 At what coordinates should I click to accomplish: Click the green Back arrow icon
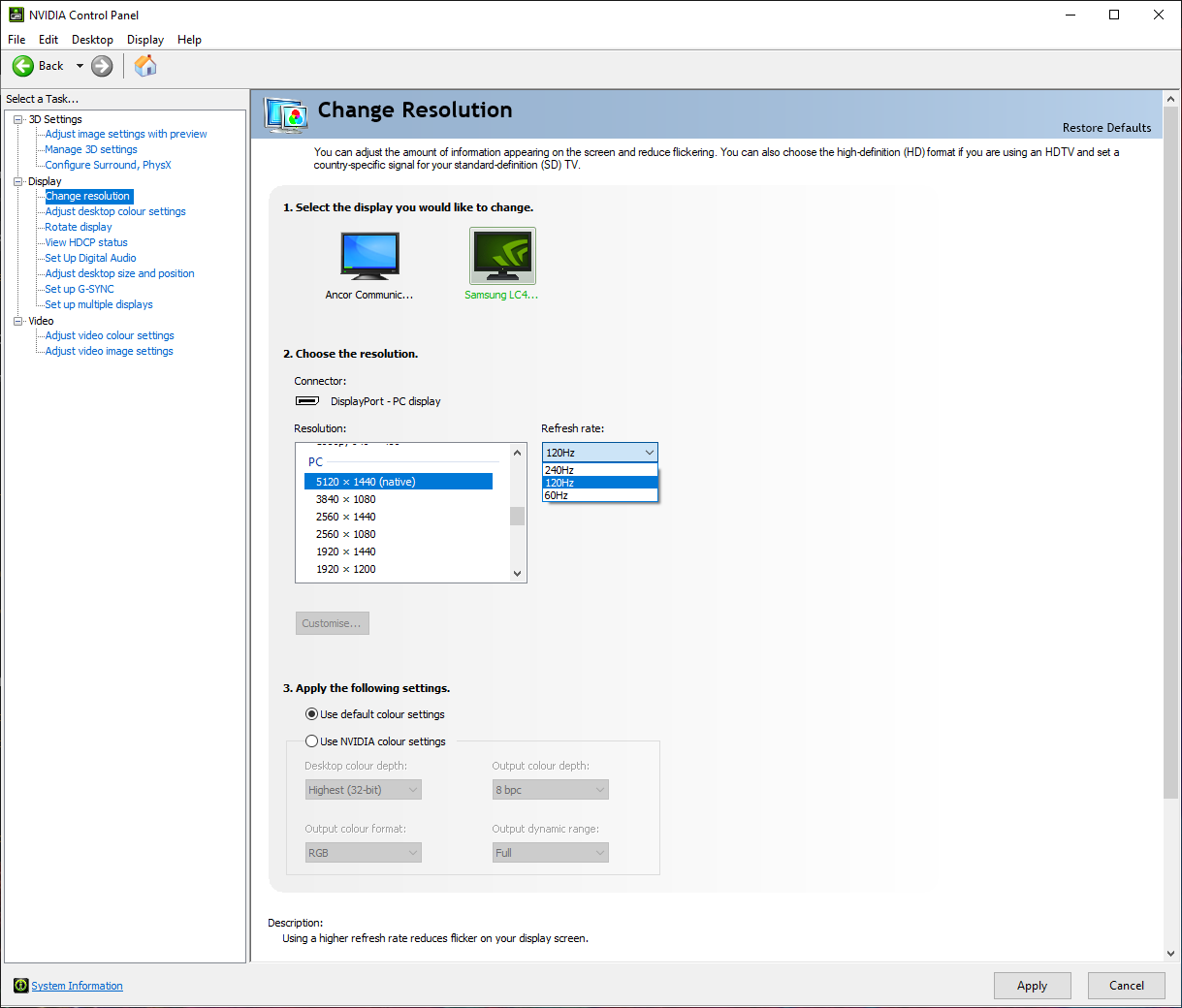23,66
